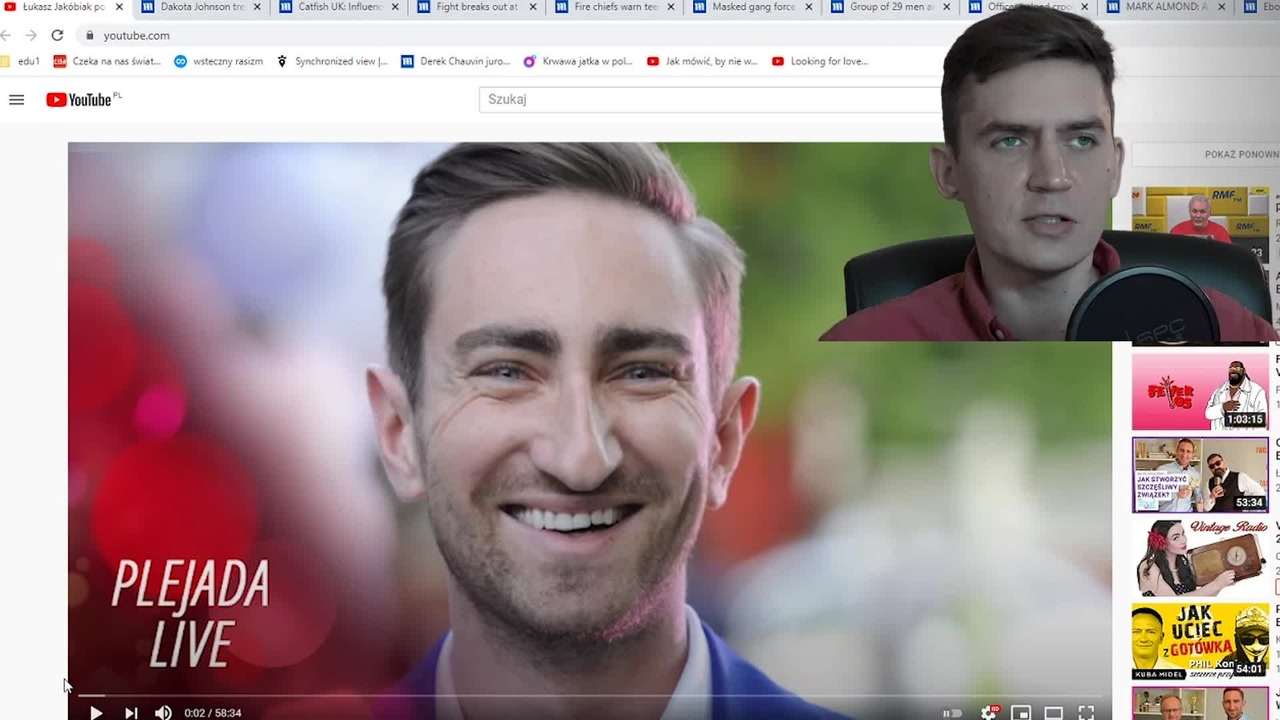Open the Derek Chauvin juro... bookmark
Image resolution: width=1280 pixels, height=720 pixels.
click(456, 61)
